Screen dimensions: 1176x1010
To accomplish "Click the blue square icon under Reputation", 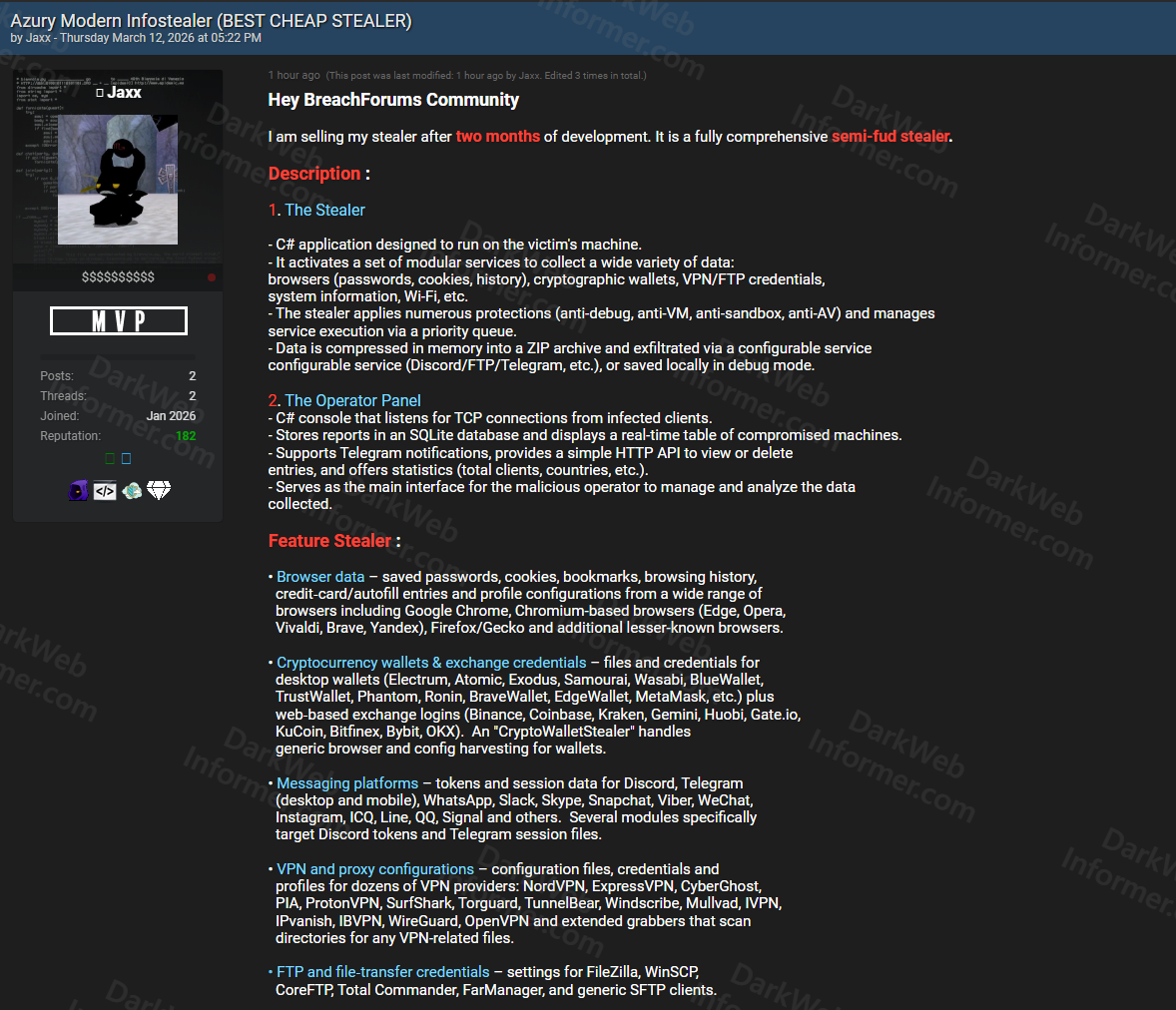I will click(126, 459).
